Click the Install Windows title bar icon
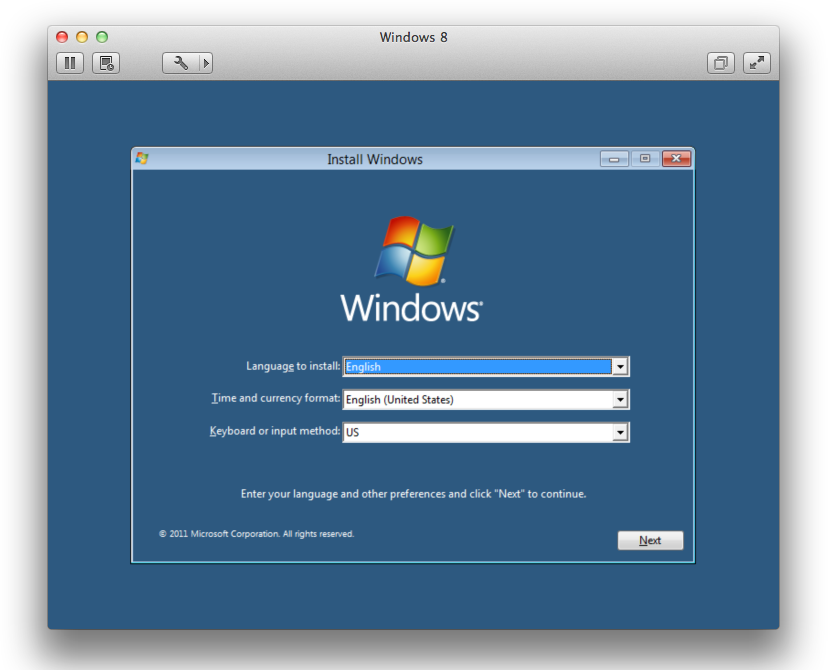 click(142, 158)
